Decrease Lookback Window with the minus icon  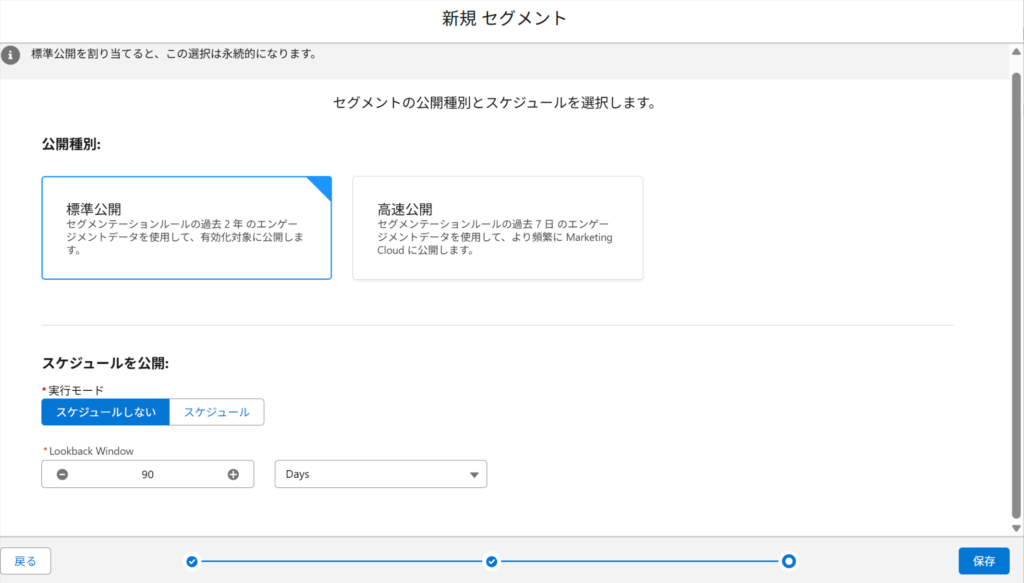(62, 475)
